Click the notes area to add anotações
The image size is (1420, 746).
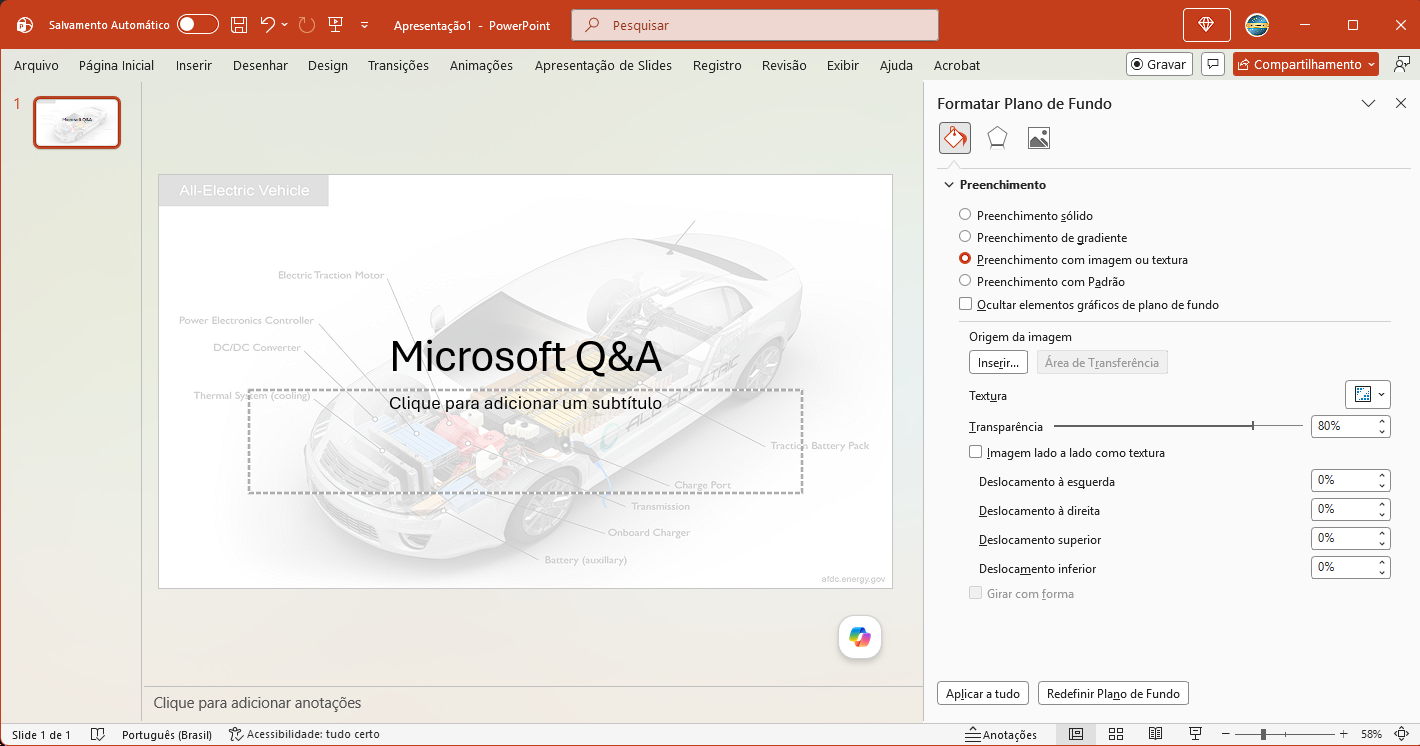click(533, 703)
